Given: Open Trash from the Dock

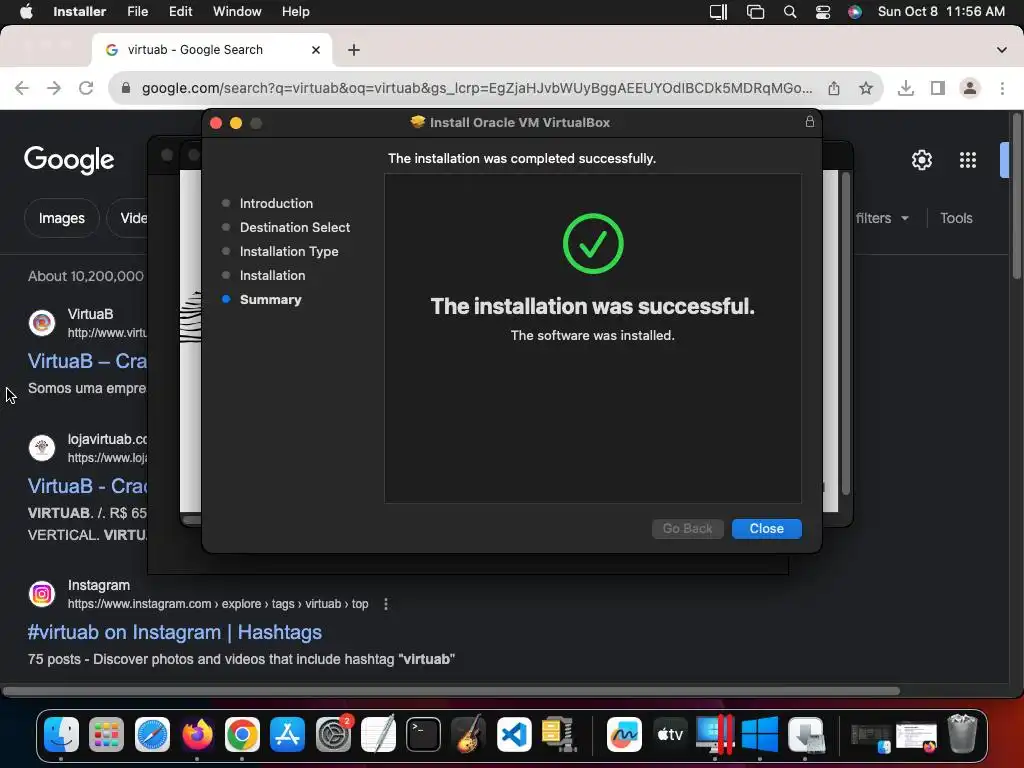Looking at the screenshot, I should [x=962, y=733].
